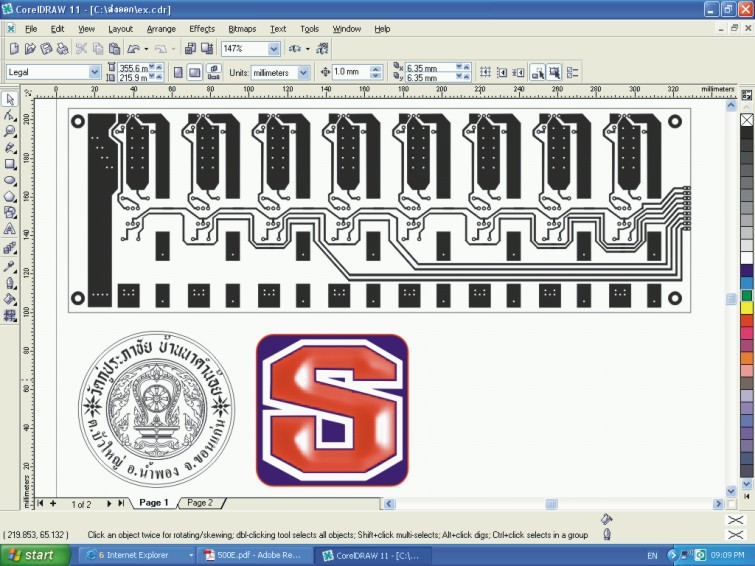The width and height of the screenshot is (755, 566).
Task: Click the Undo arrow icon
Action: (x=133, y=49)
